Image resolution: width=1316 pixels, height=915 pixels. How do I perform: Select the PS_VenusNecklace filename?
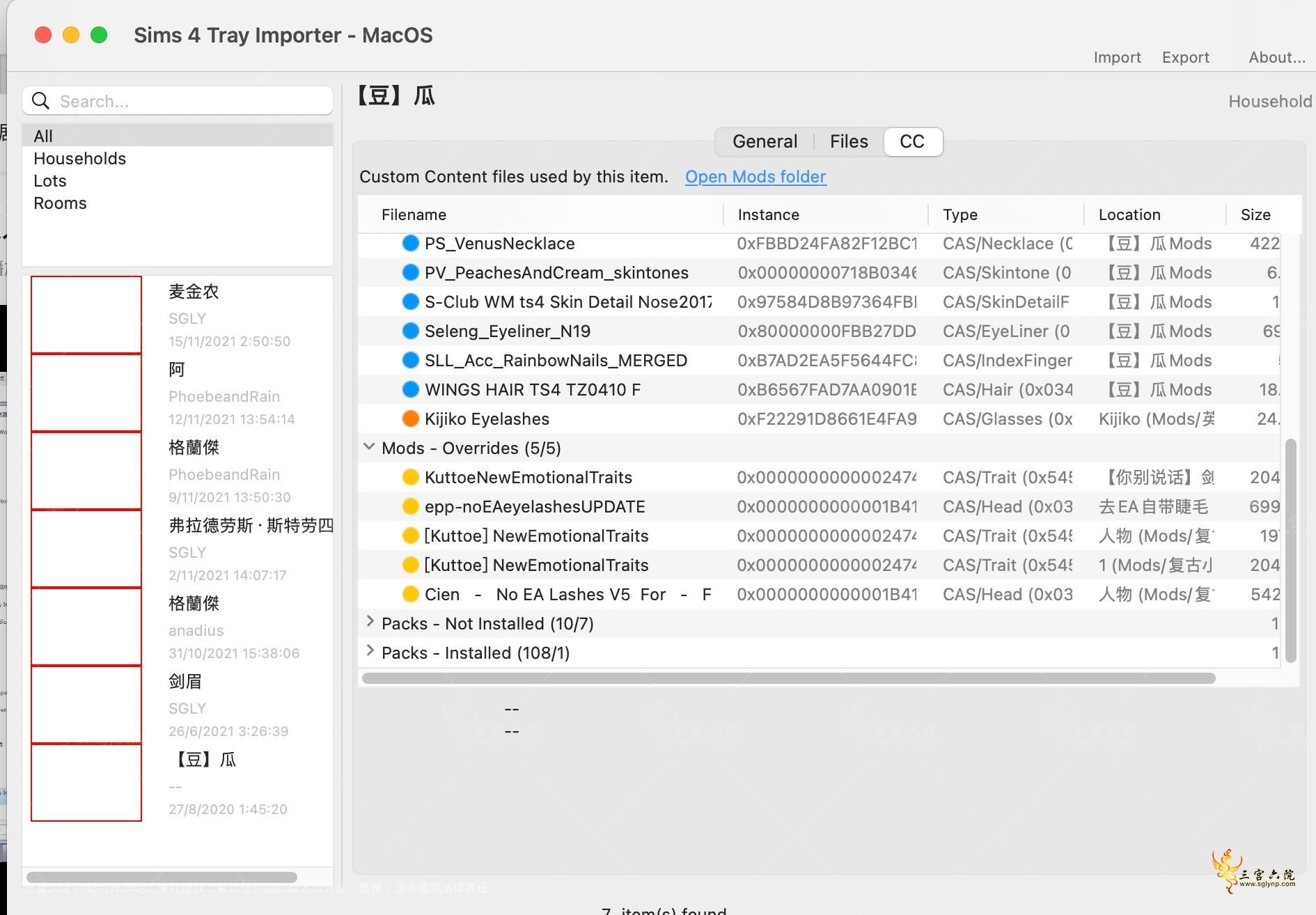click(x=499, y=243)
